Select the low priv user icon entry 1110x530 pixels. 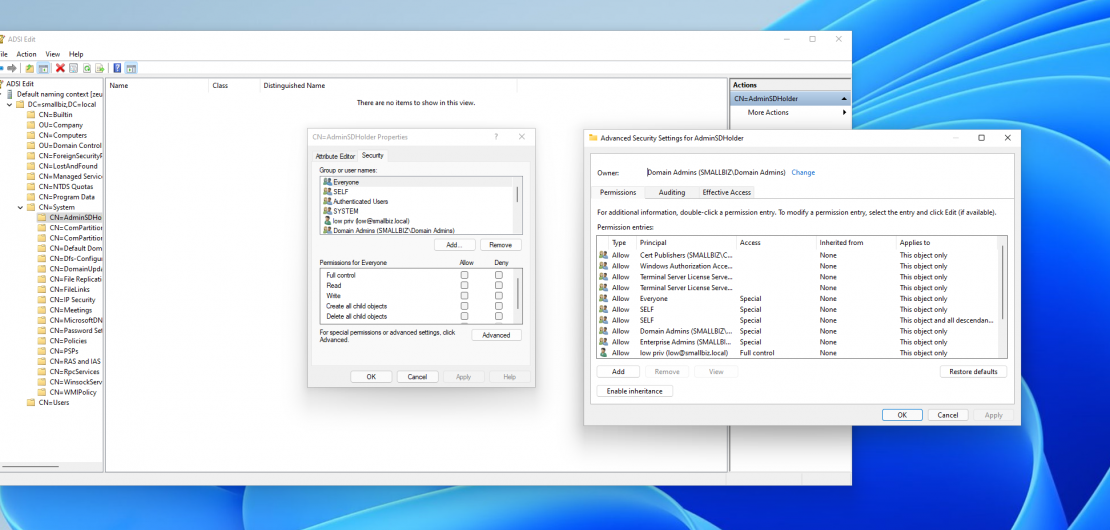(x=327, y=220)
